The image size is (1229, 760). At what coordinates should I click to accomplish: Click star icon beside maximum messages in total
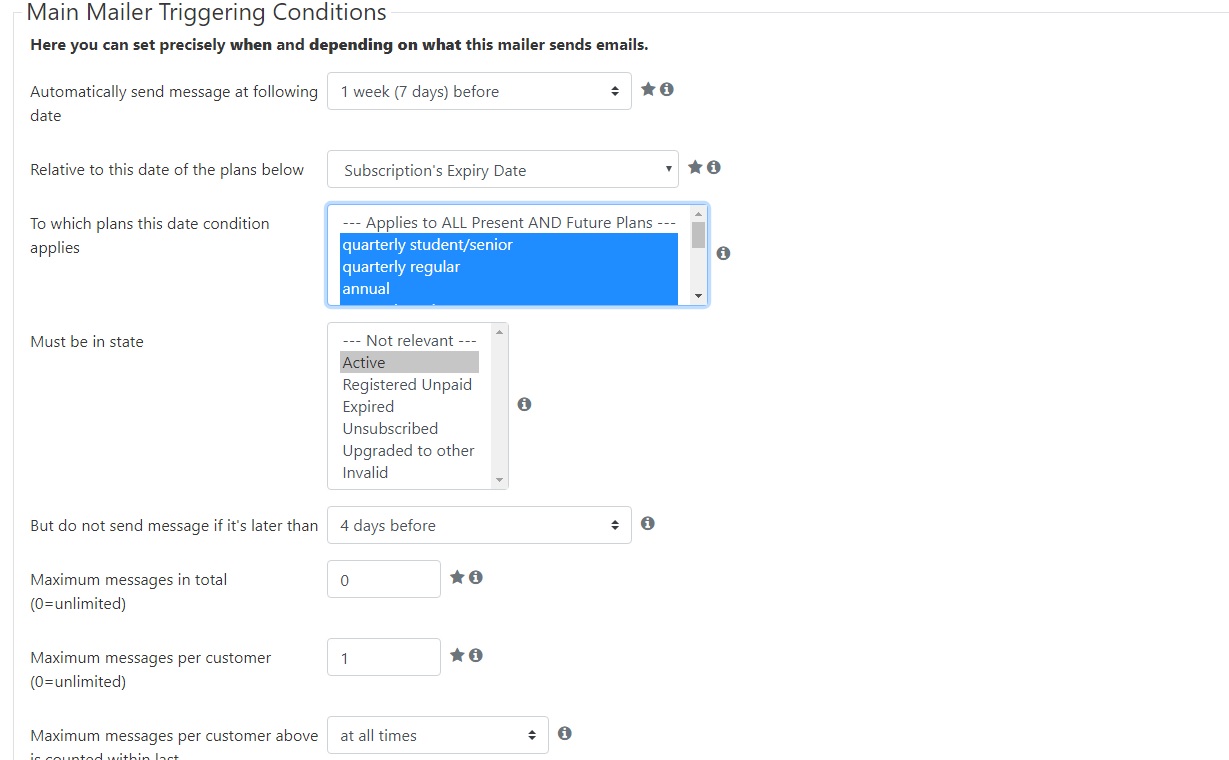[x=457, y=577]
